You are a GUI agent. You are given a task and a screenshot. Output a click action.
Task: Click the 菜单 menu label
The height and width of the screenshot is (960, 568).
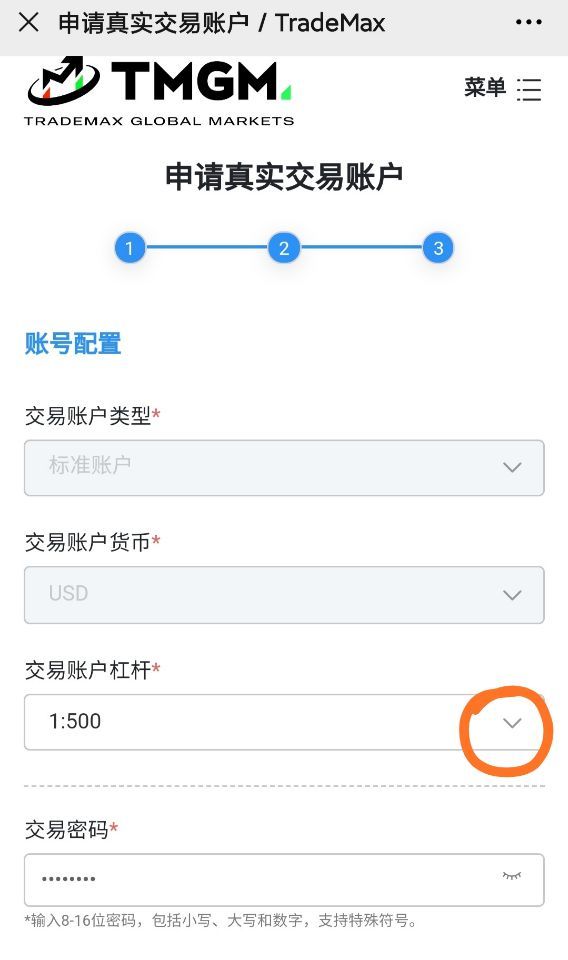(x=485, y=88)
